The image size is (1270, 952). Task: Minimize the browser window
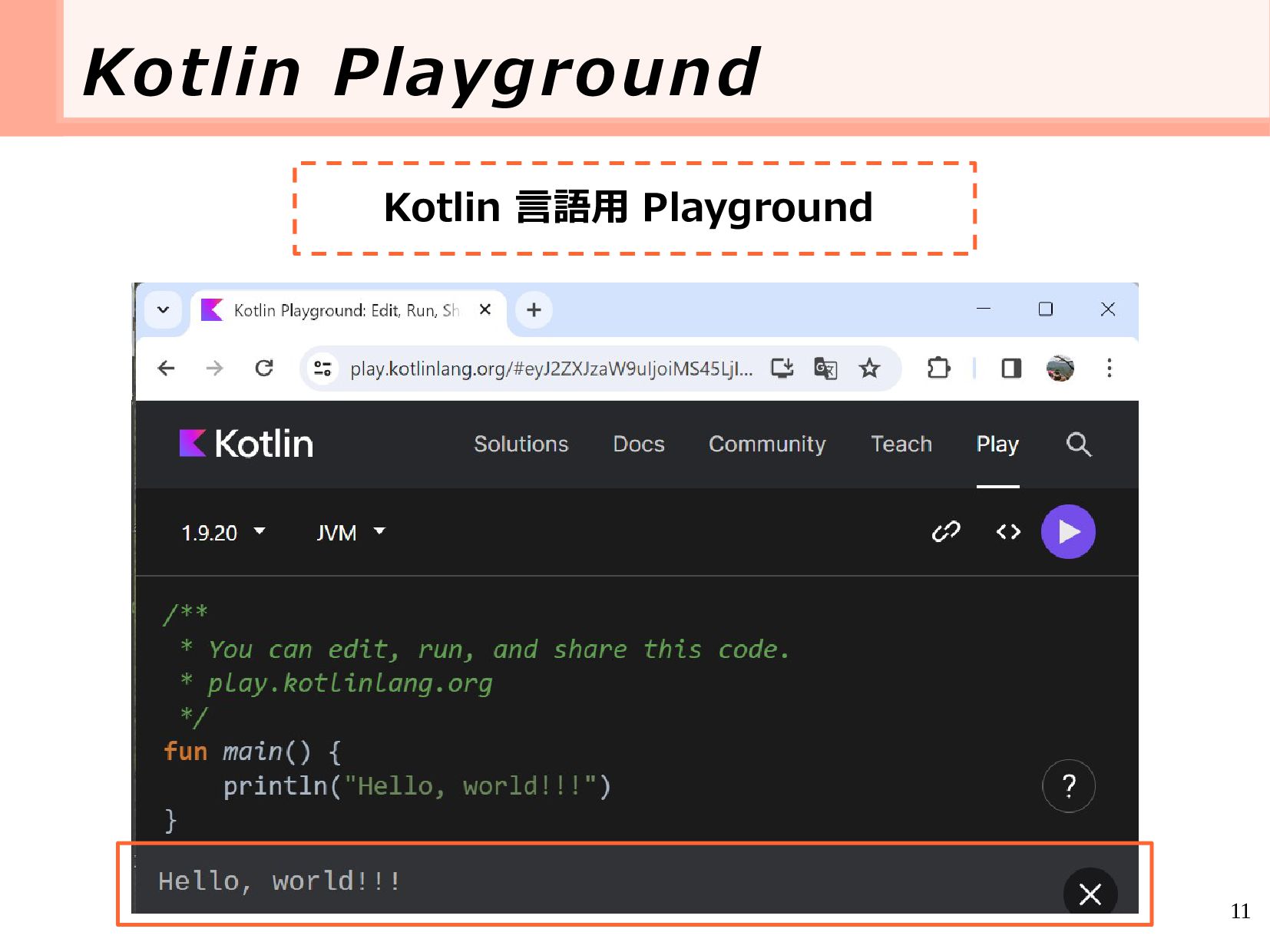point(984,309)
